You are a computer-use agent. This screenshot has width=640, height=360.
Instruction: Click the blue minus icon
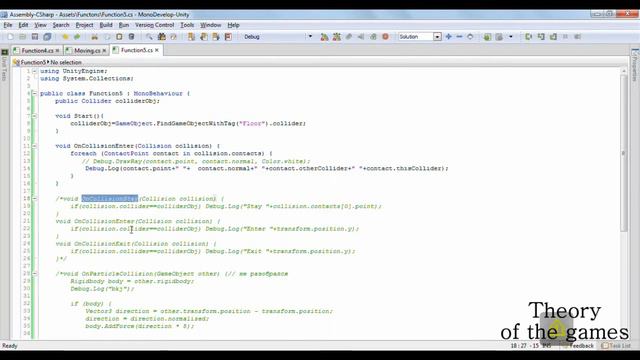coord(459,37)
